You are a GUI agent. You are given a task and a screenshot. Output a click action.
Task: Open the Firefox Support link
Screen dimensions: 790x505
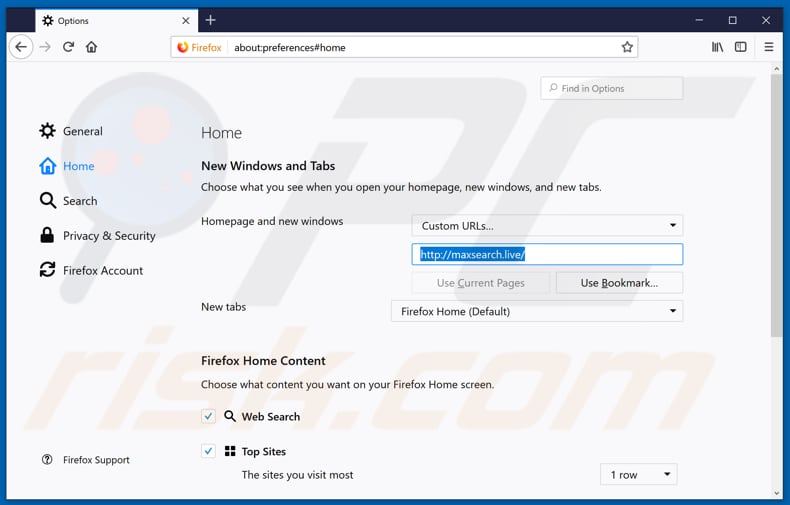[x=96, y=460]
